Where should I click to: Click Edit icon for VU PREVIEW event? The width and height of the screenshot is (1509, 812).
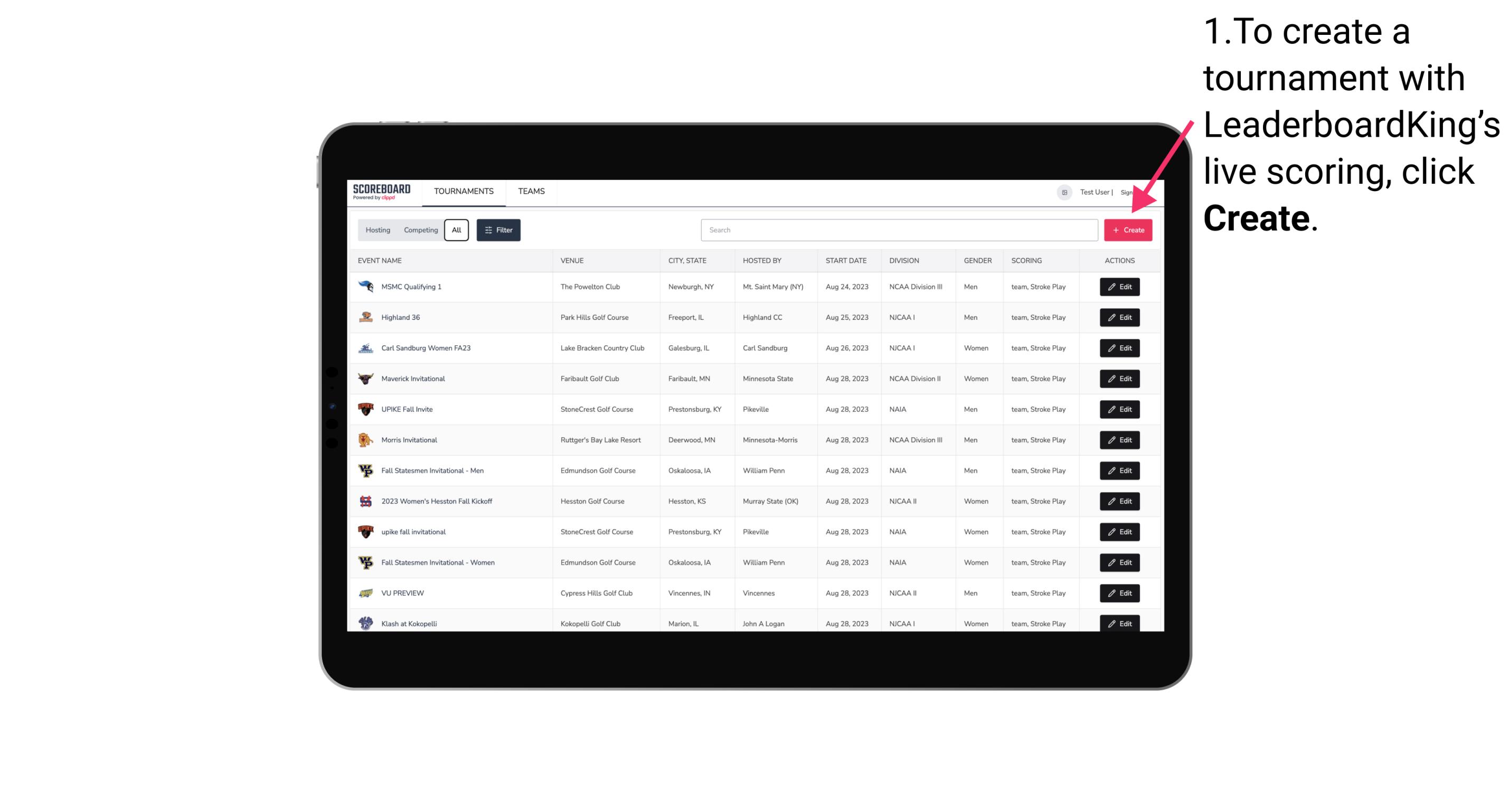coord(1119,593)
